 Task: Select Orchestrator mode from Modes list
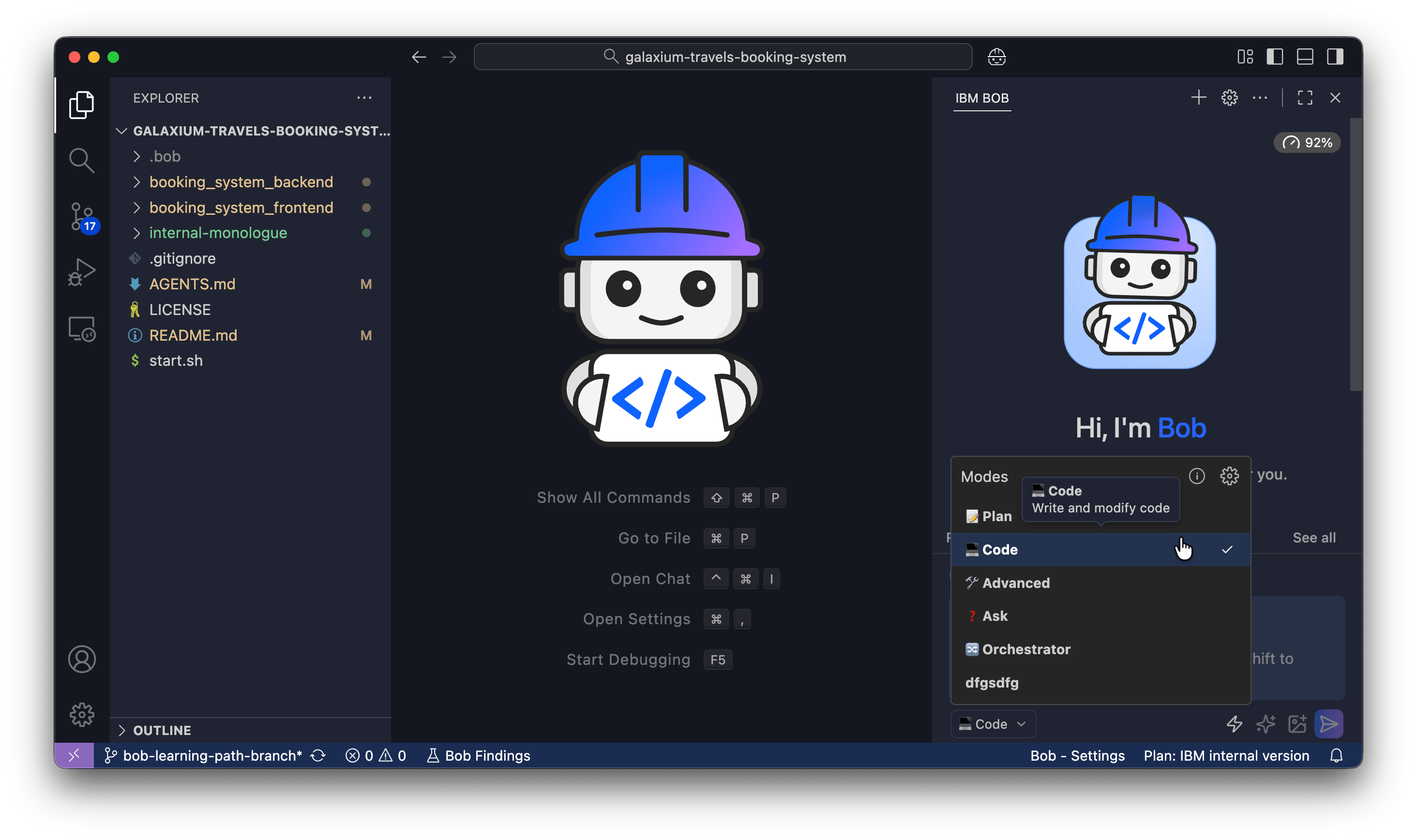[1026, 649]
